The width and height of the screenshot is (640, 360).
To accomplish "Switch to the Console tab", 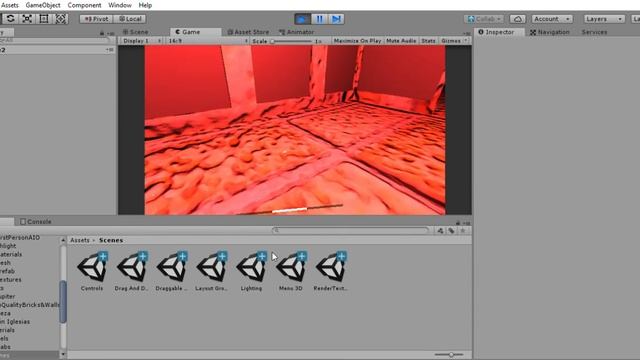I will [x=36, y=222].
